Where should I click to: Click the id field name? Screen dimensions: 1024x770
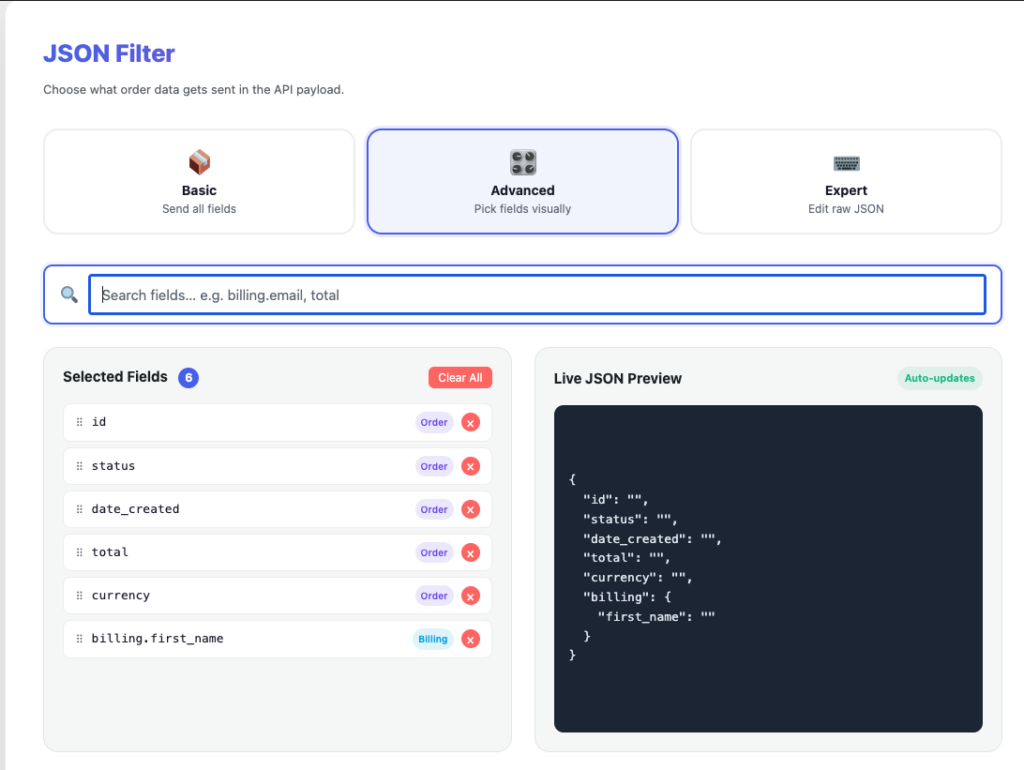[99, 422]
